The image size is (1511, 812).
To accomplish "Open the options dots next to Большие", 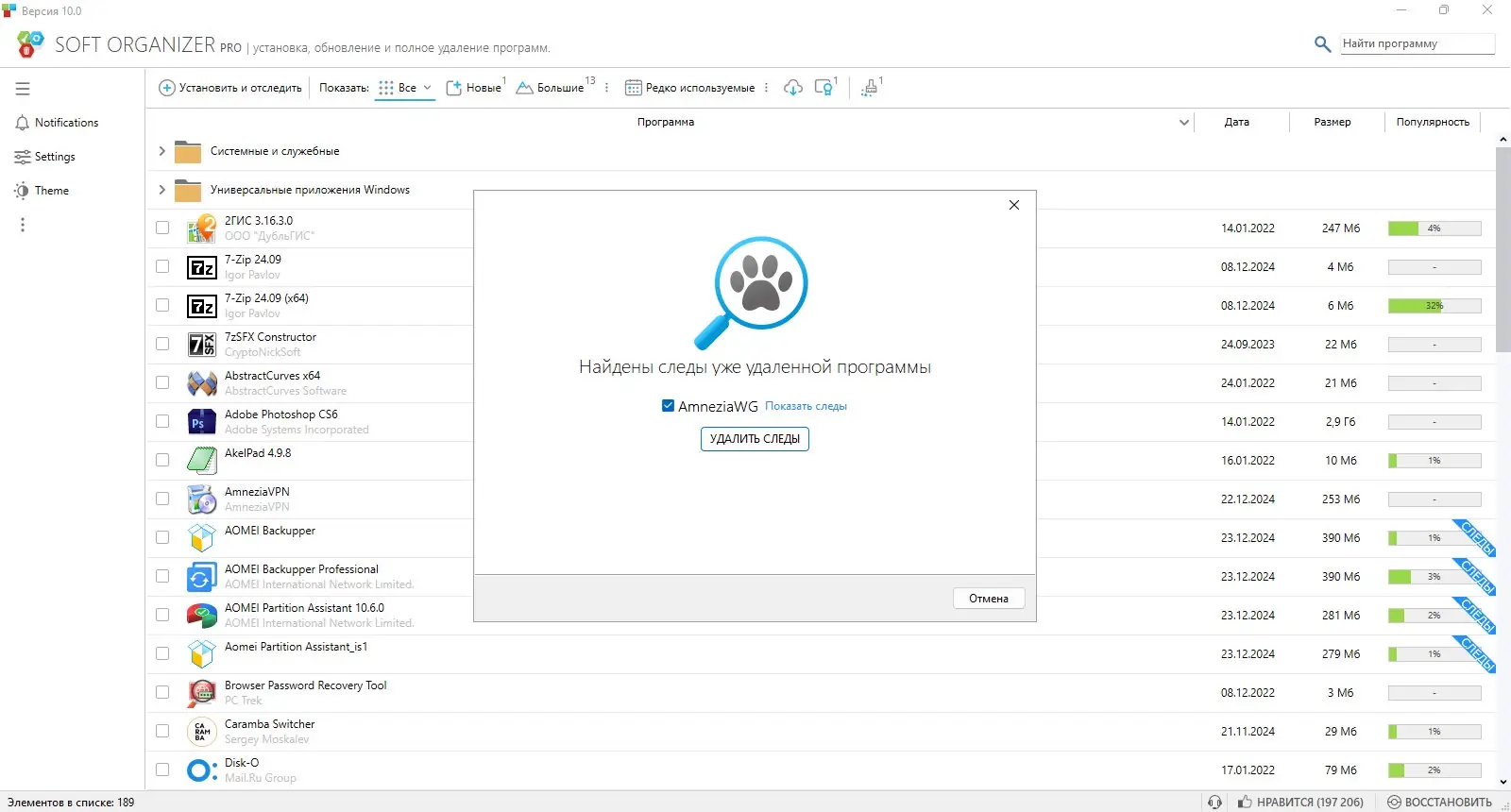I will (x=606, y=88).
